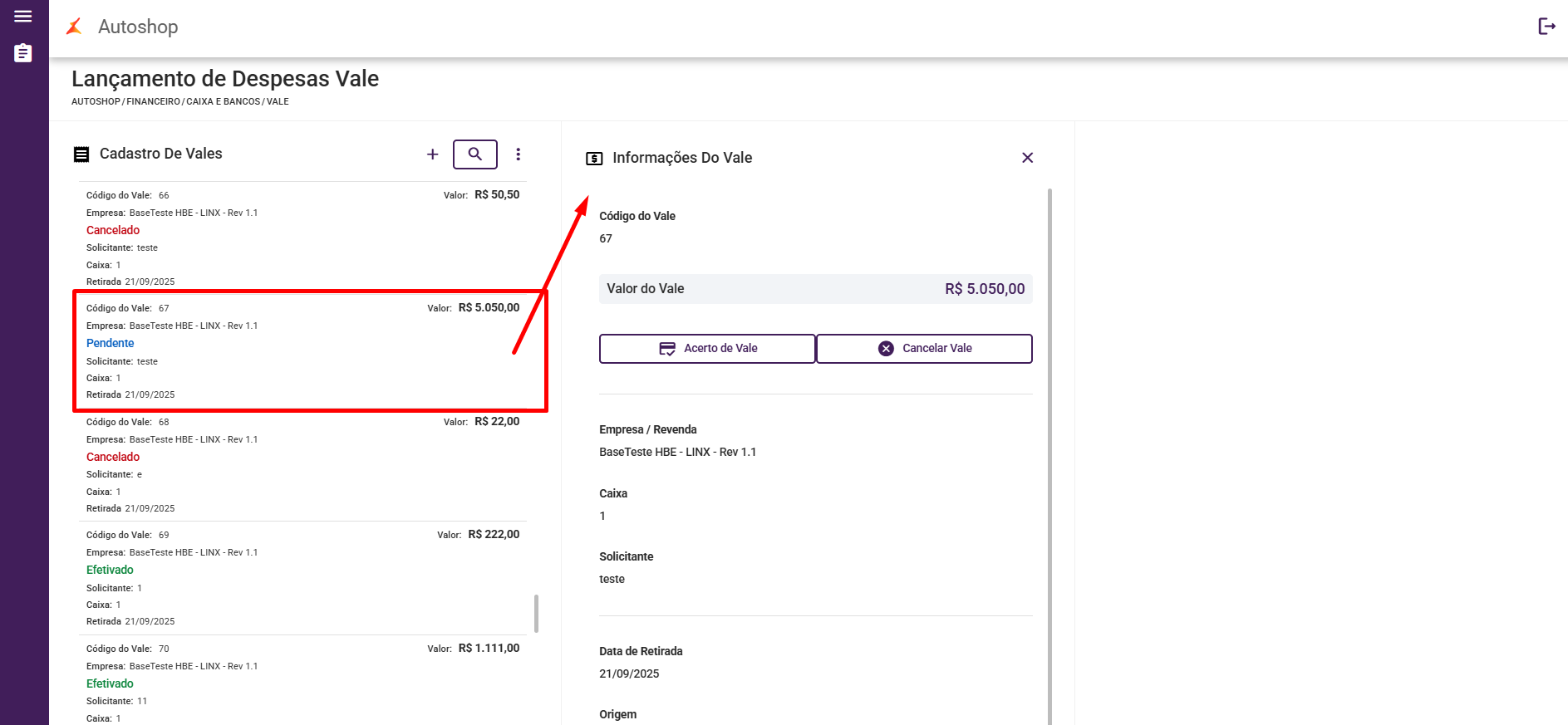Open vale code 70 worth R$ 1.111,00

[302, 681]
